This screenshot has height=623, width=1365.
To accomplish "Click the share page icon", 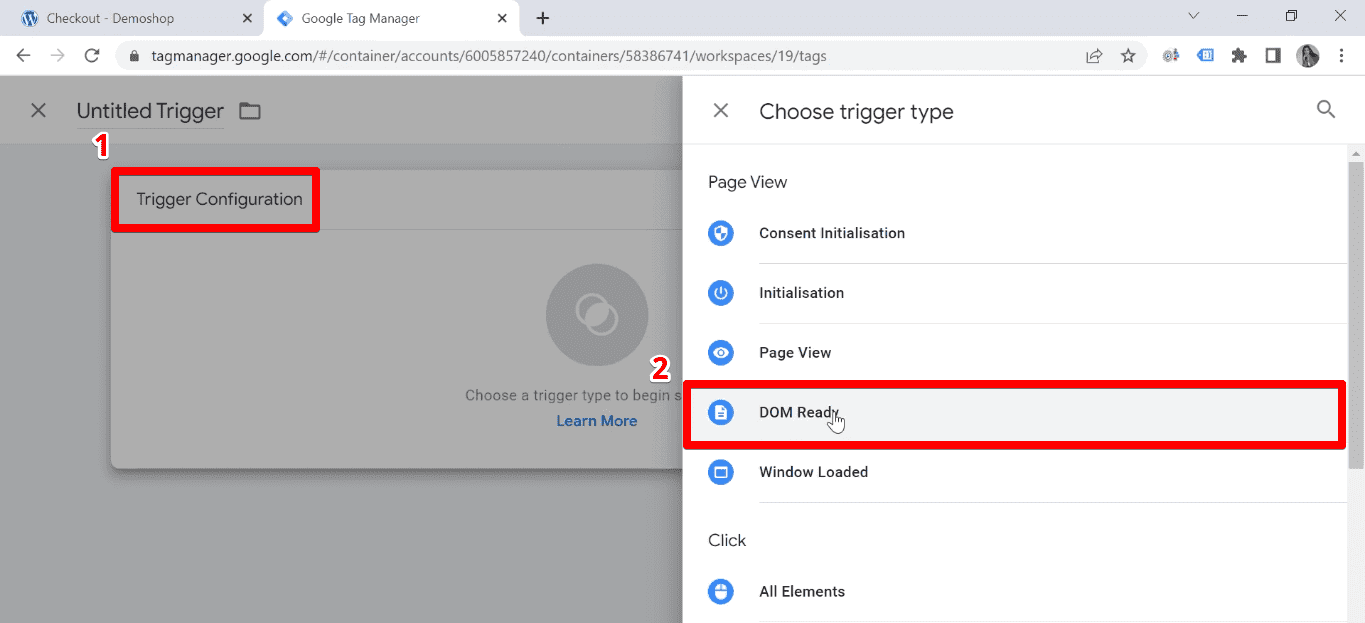I will coord(1094,56).
